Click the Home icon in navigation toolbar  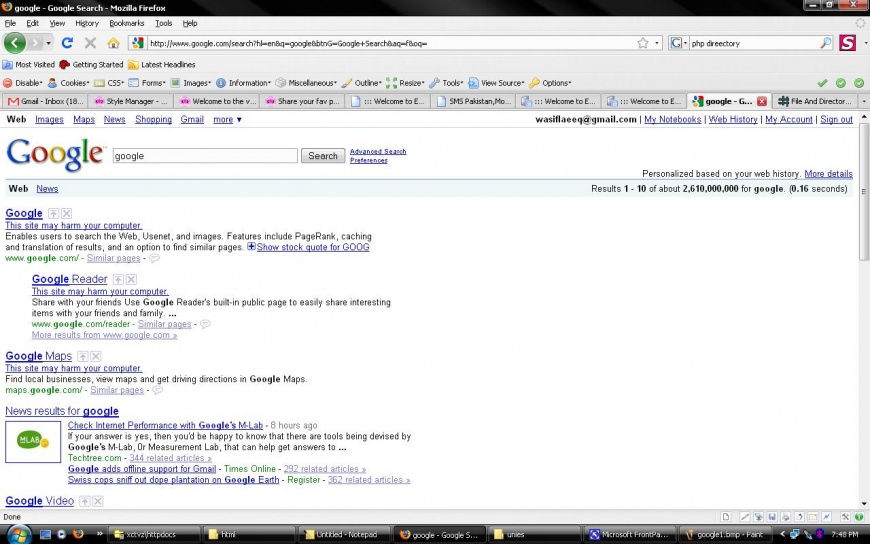pos(113,43)
